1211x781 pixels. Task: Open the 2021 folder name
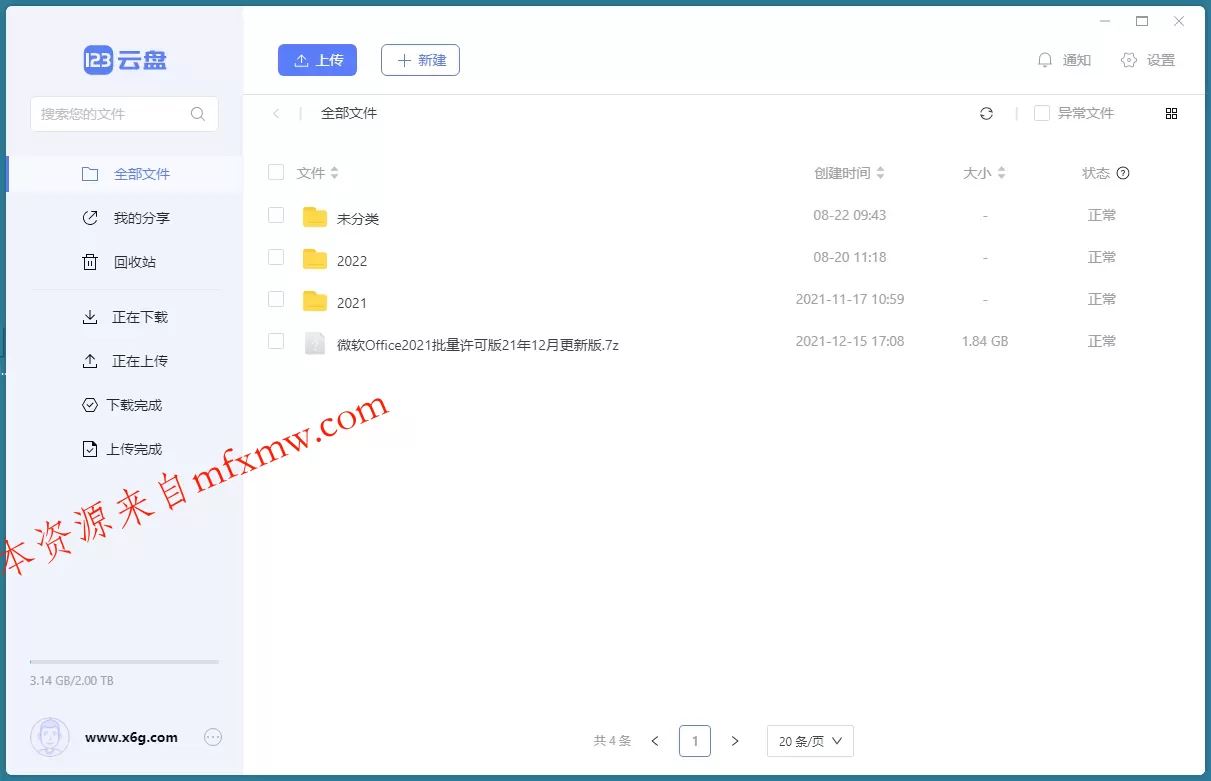click(352, 303)
